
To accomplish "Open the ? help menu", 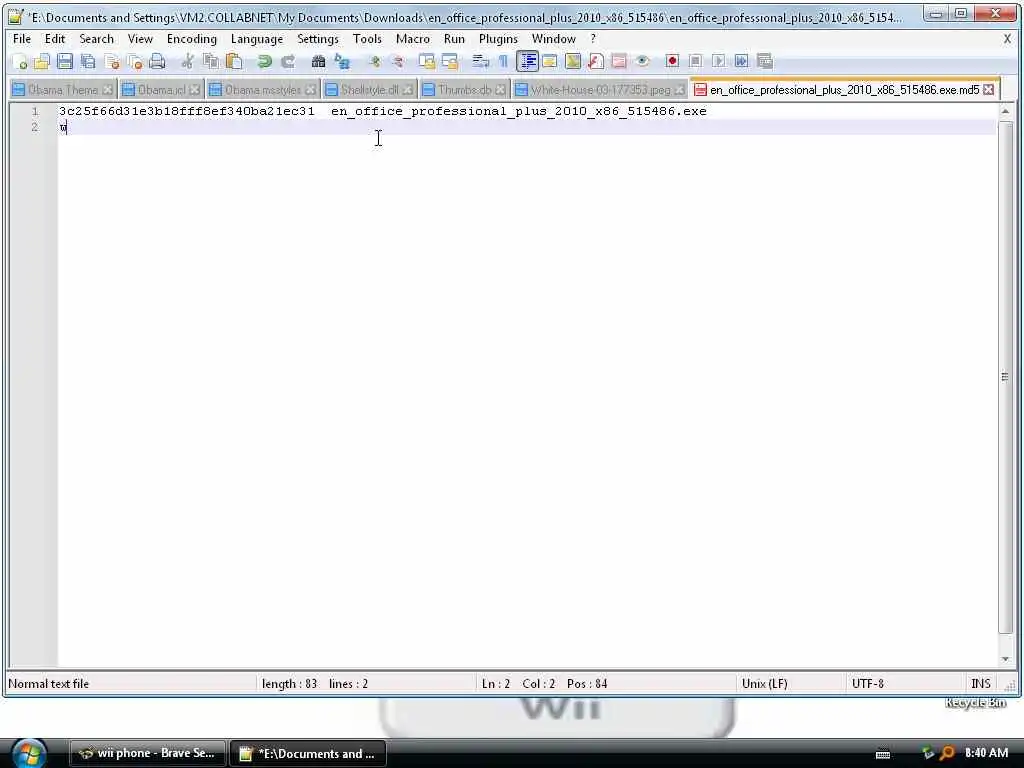I will 593,39.
